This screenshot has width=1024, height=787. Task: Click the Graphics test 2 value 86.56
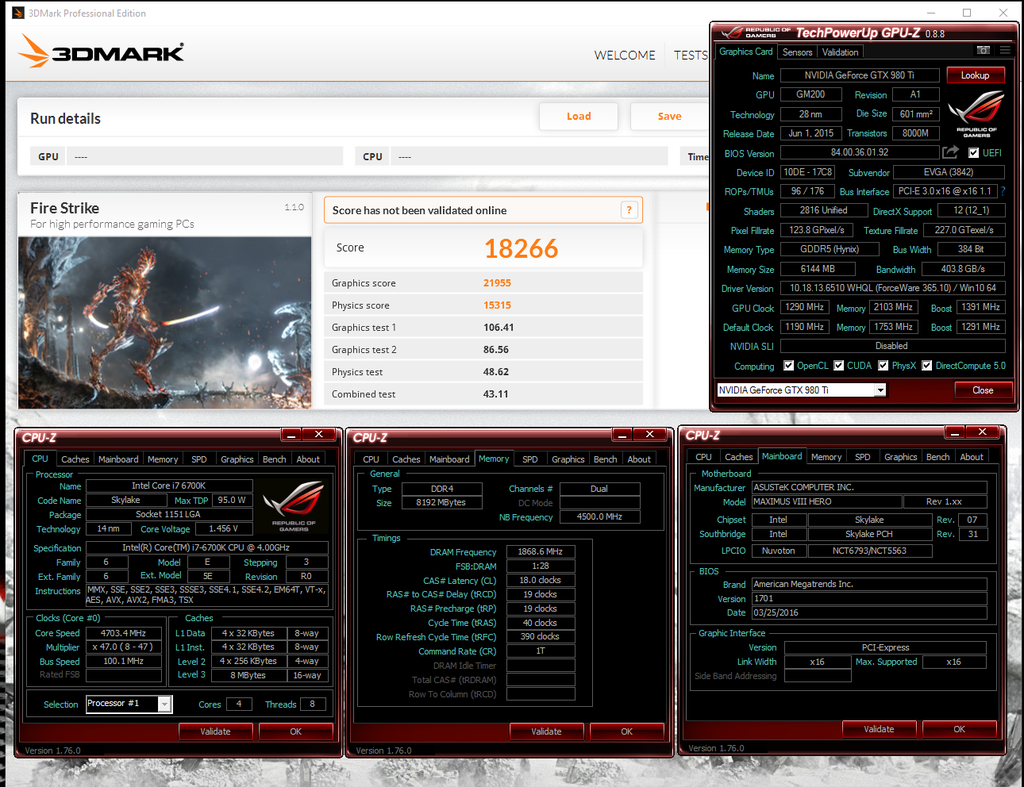[x=496, y=349]
